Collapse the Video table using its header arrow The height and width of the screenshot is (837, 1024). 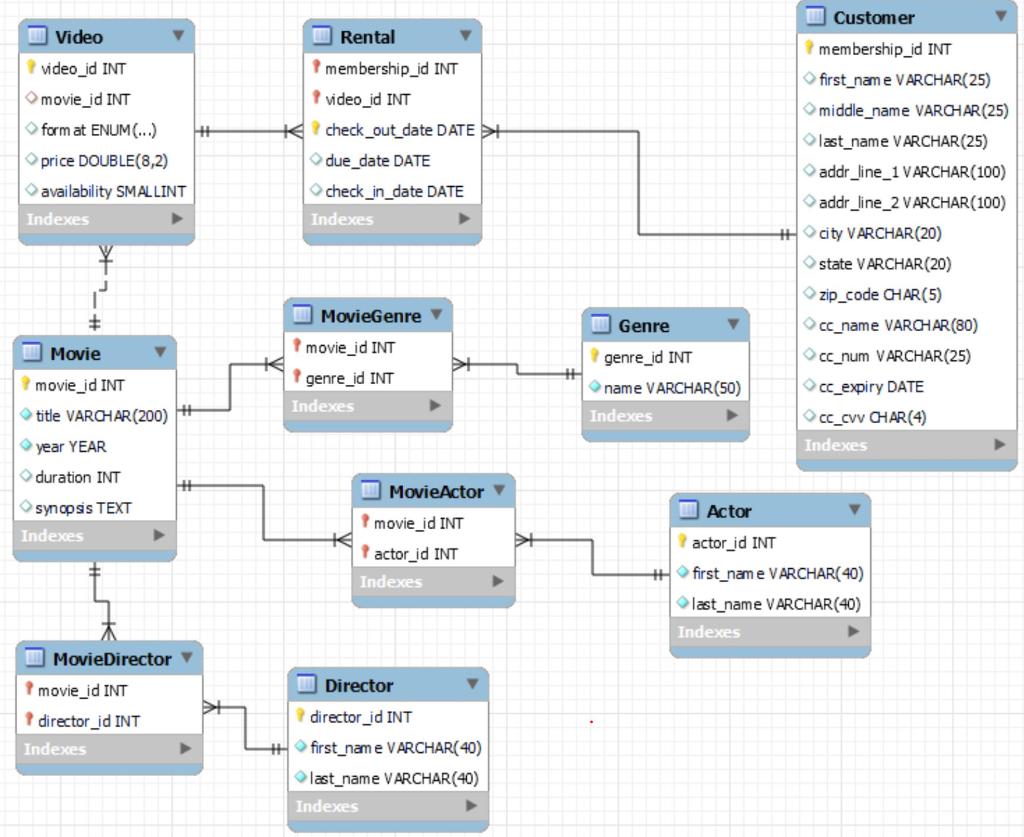coord(176,36)
